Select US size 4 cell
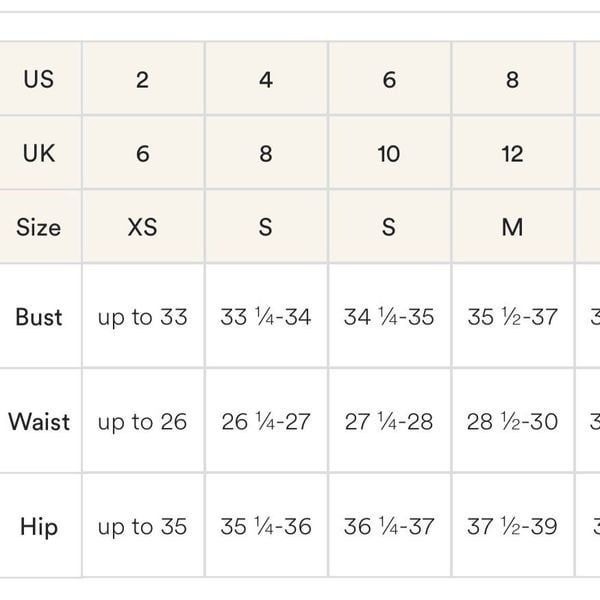 [267, 78]
